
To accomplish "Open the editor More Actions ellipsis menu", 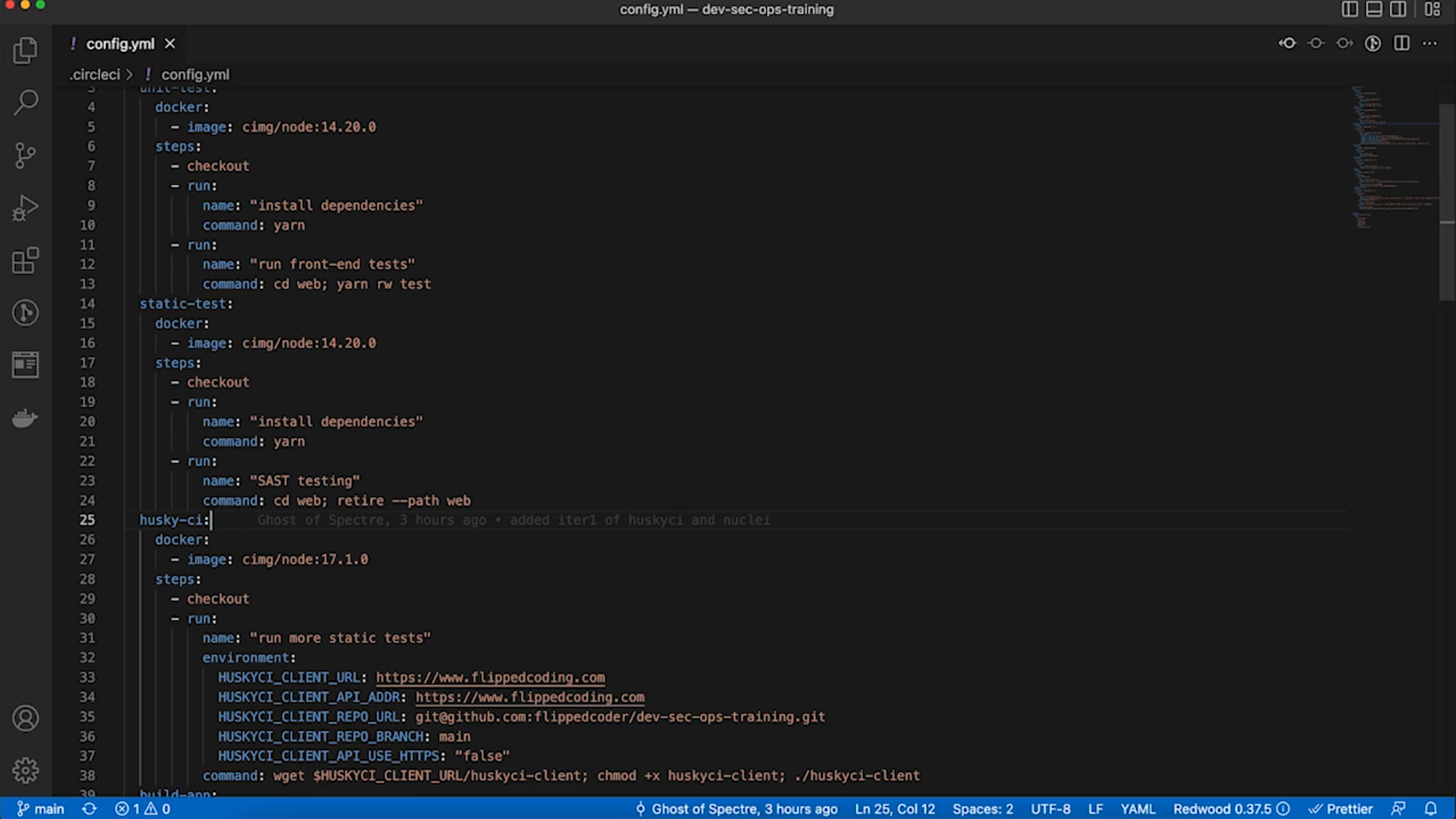I will [1430, 43].
